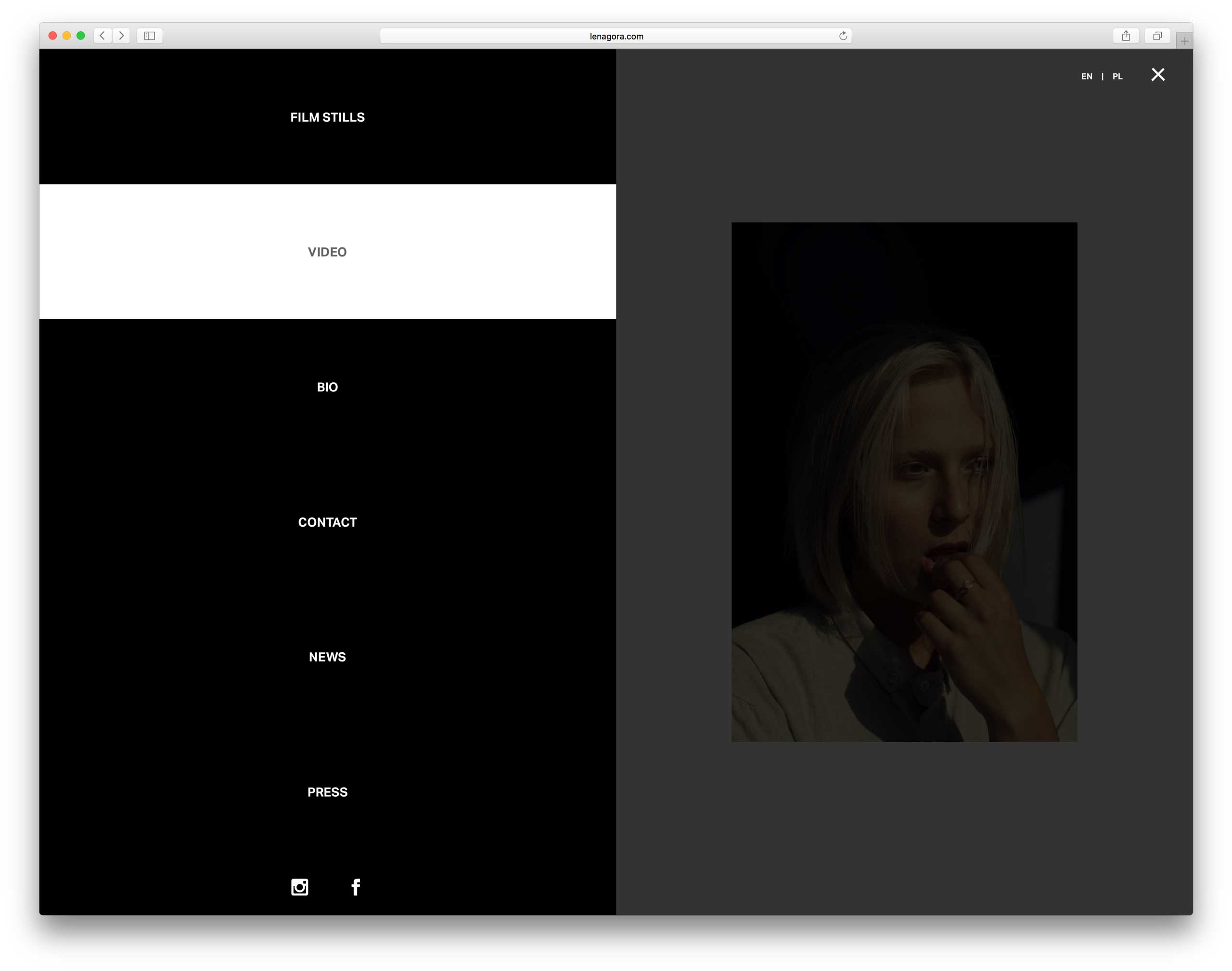1232x971 pixels.
Task: Click the Safari forward arrow
Action: [121, 36]
